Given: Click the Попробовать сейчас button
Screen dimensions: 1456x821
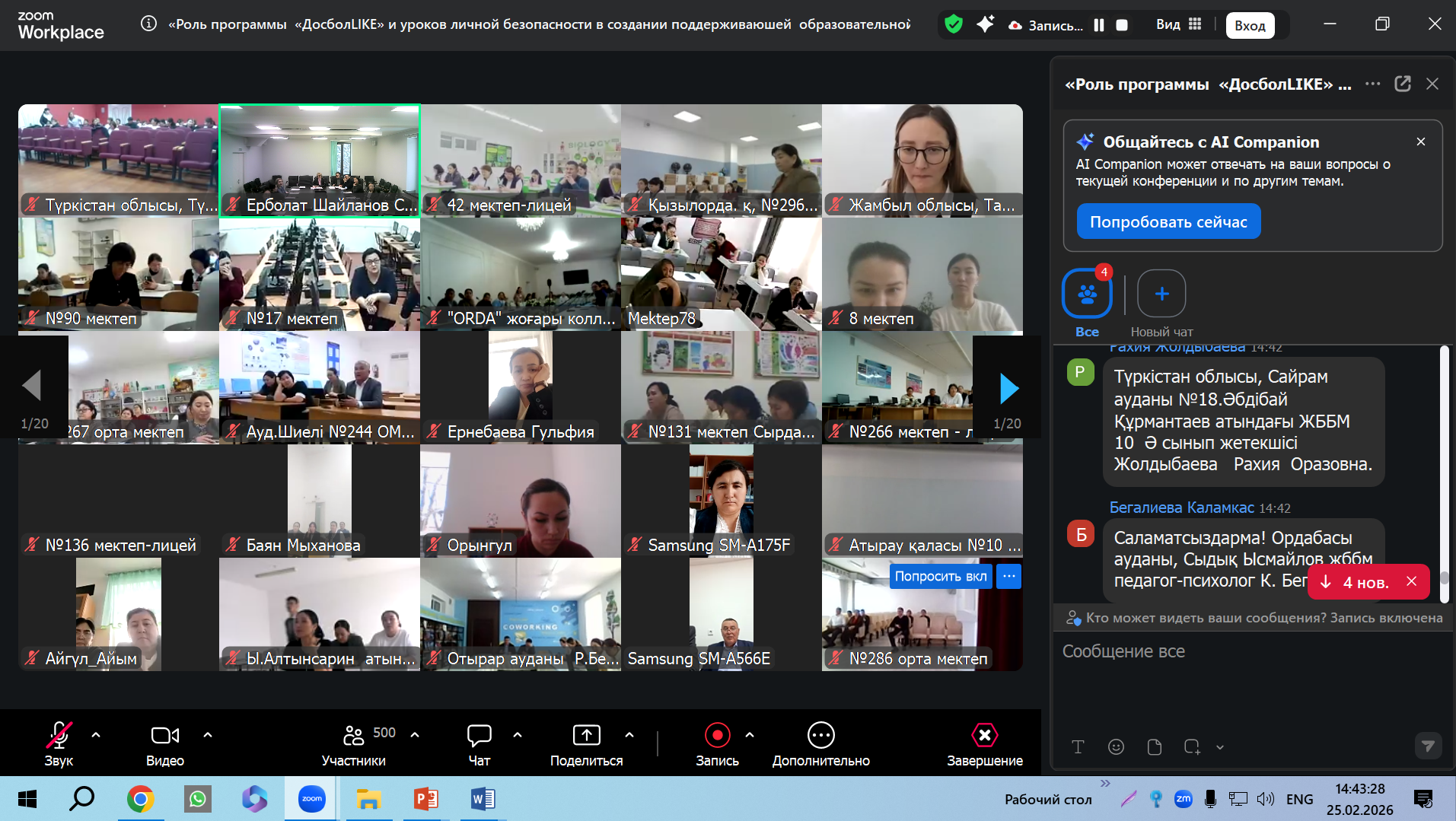Looking at the screenshot, I should (x=1168, y=221).
